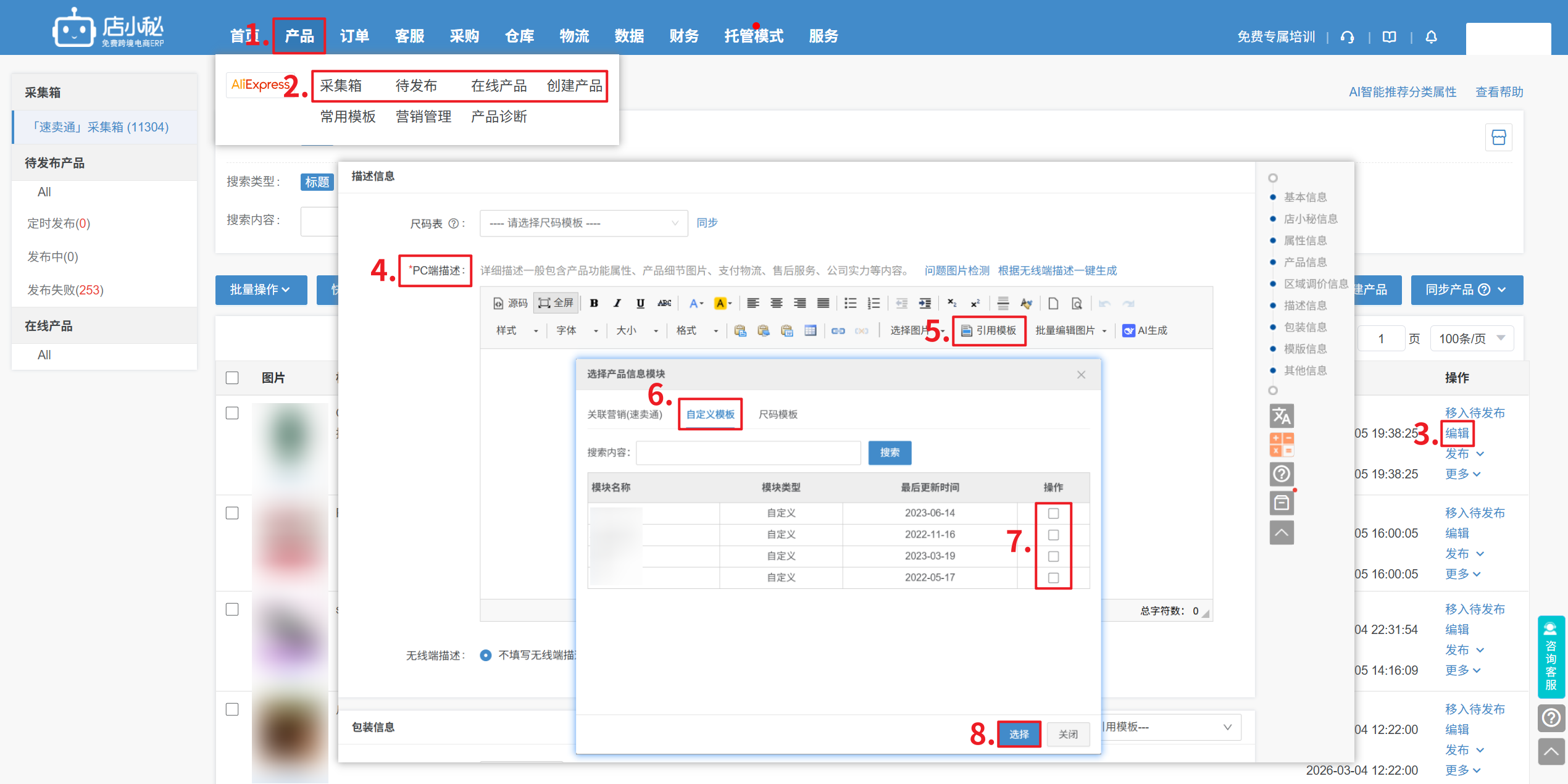Click the notification bell icon
1568x784 pixels.
click(1431, 37)
